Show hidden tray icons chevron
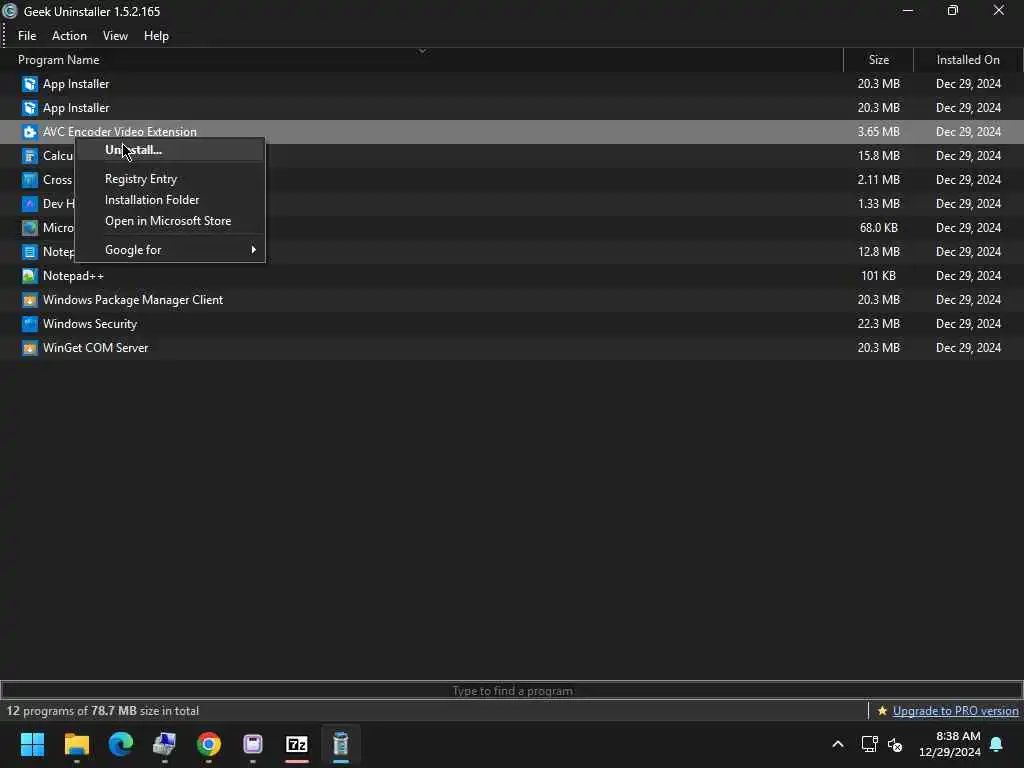 coord(838,744)
